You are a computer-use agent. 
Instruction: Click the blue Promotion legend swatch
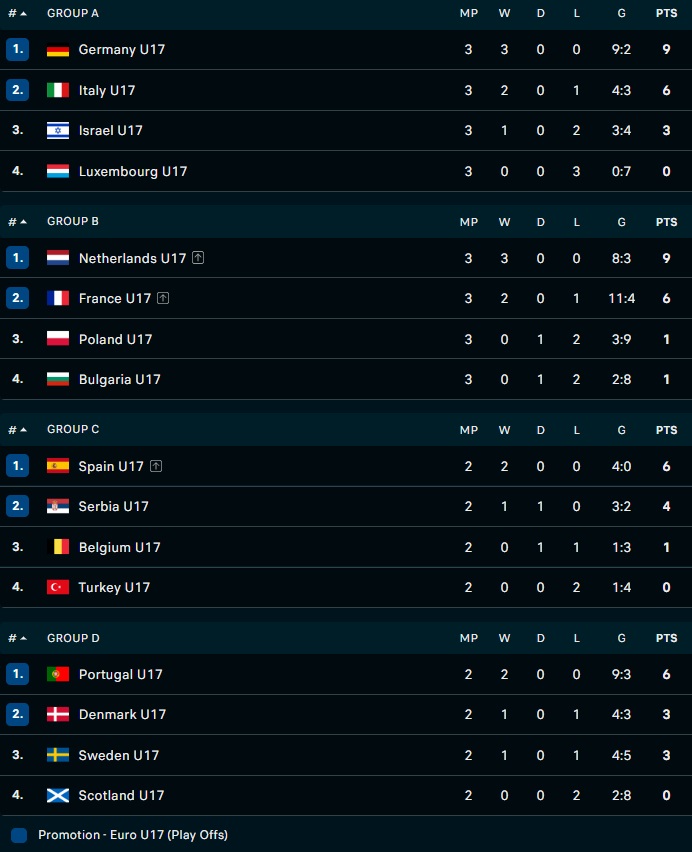click(19, 834)
